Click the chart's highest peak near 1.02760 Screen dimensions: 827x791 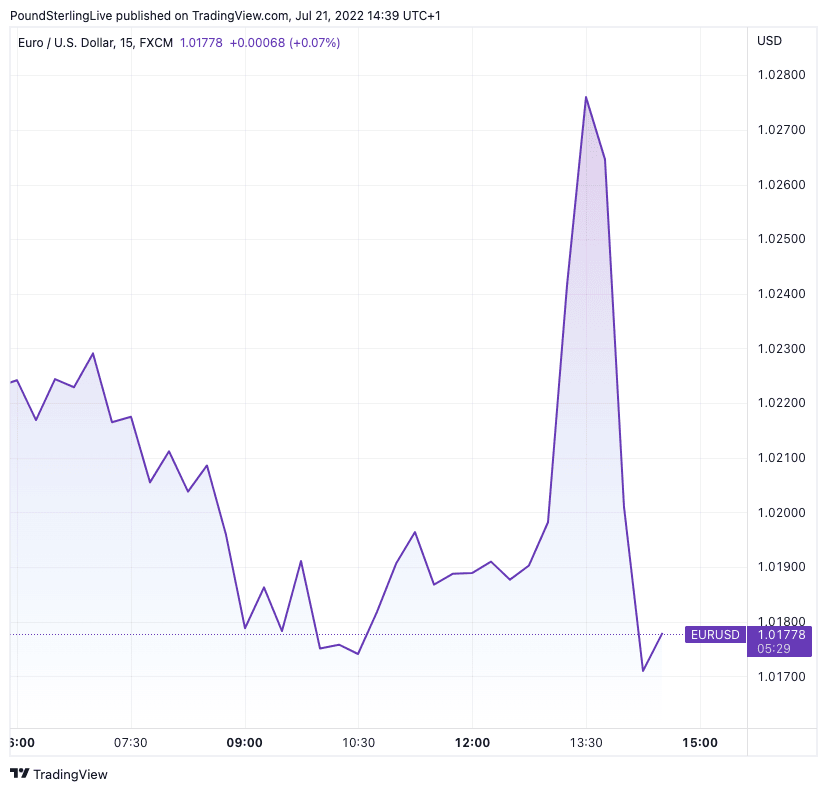coord(586,97)
